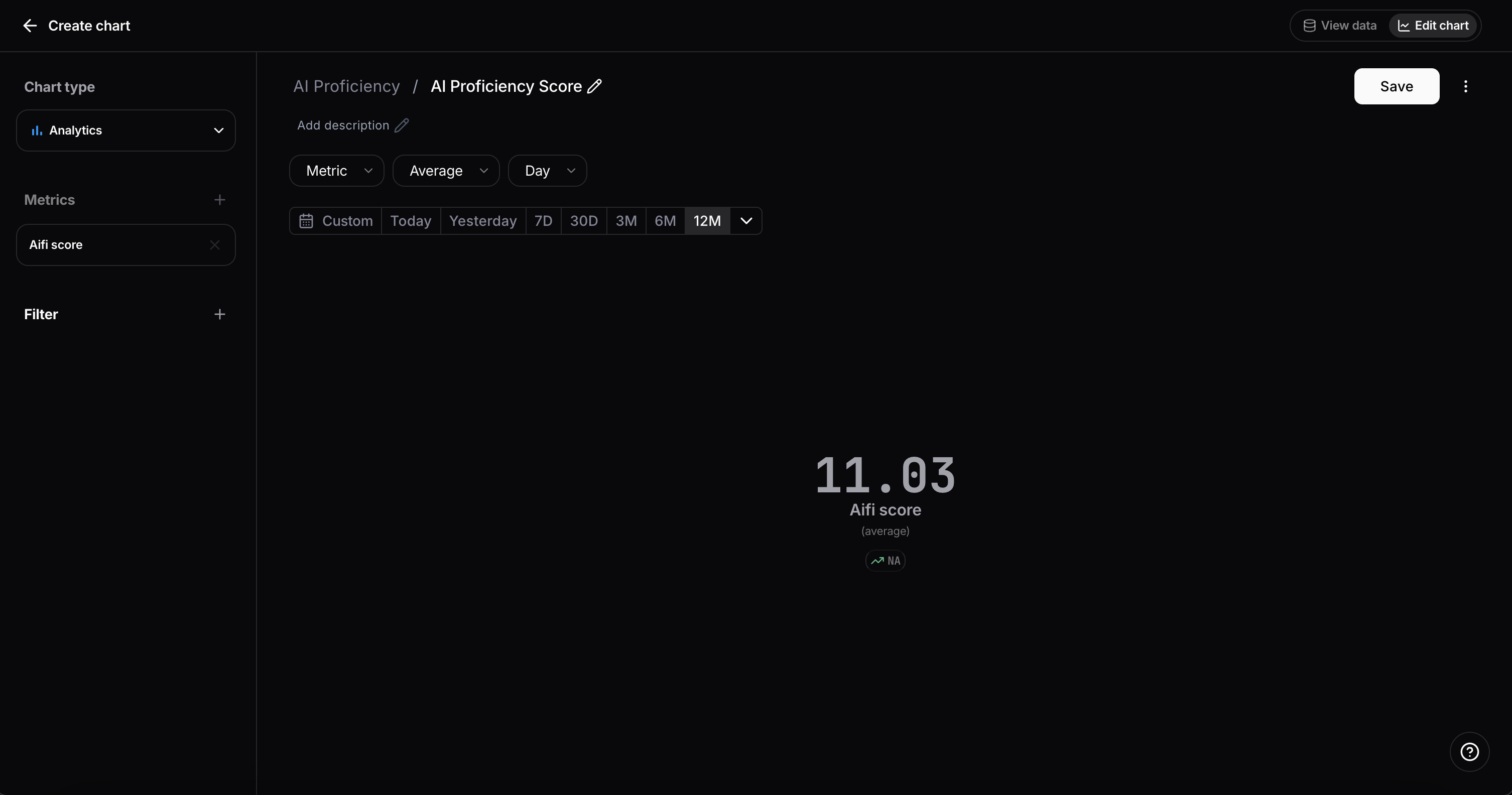1512x795 pixels.
Task: Select Today time range
Action: coord(411,221)
